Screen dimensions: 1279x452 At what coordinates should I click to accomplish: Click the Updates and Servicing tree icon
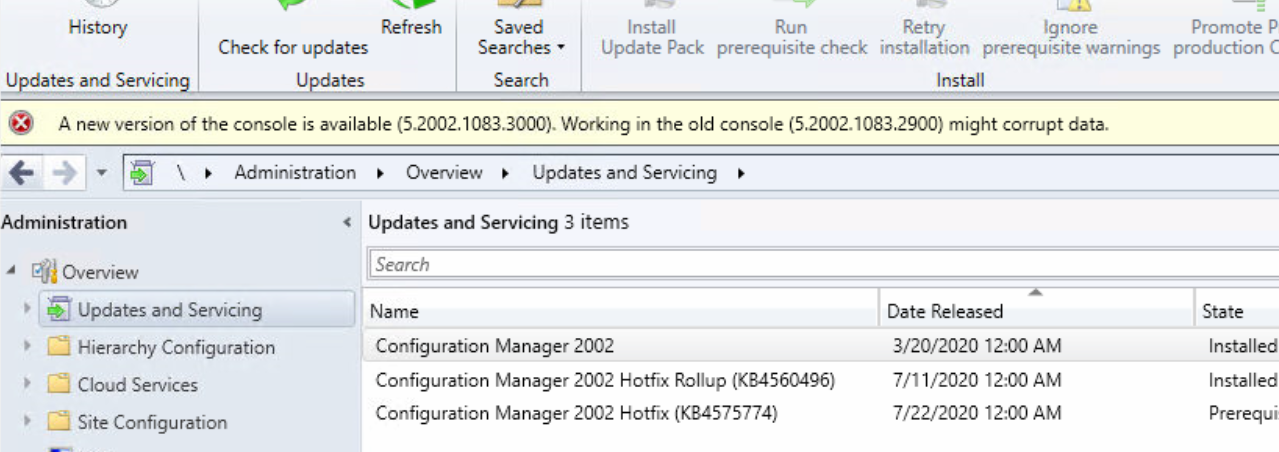click(x=60, y=310)
